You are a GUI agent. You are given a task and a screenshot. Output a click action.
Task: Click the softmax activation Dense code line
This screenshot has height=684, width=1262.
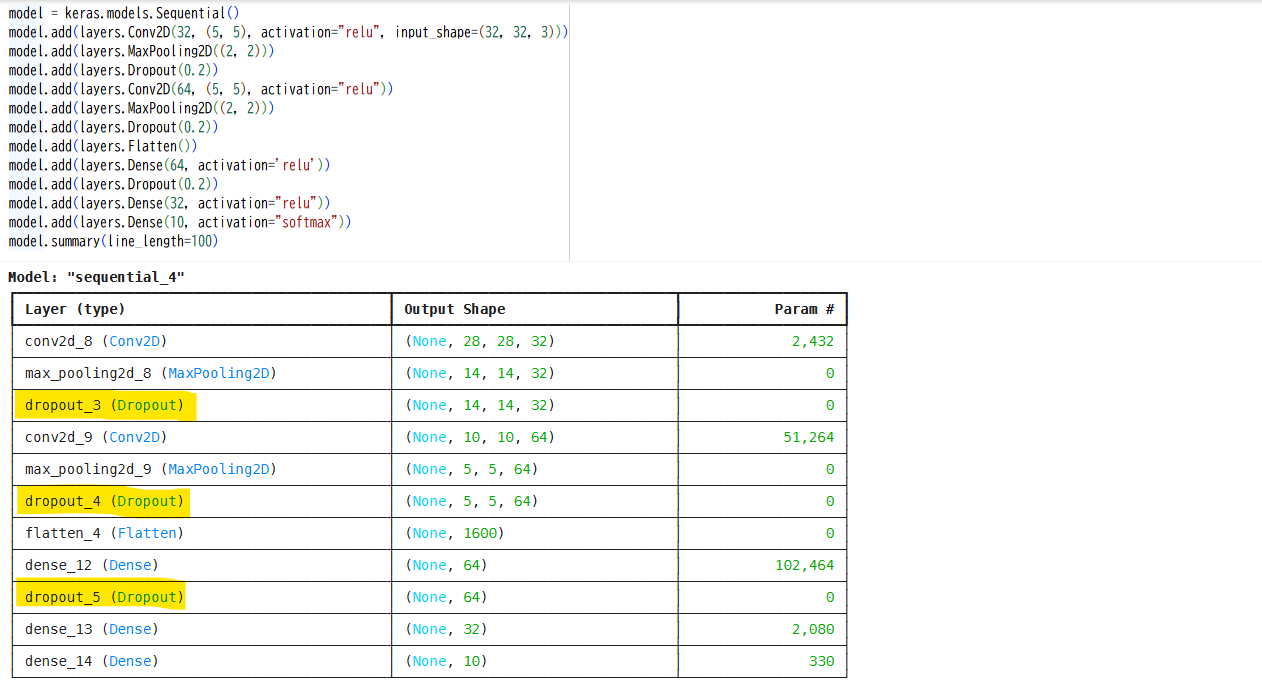[x=180, y=222]
